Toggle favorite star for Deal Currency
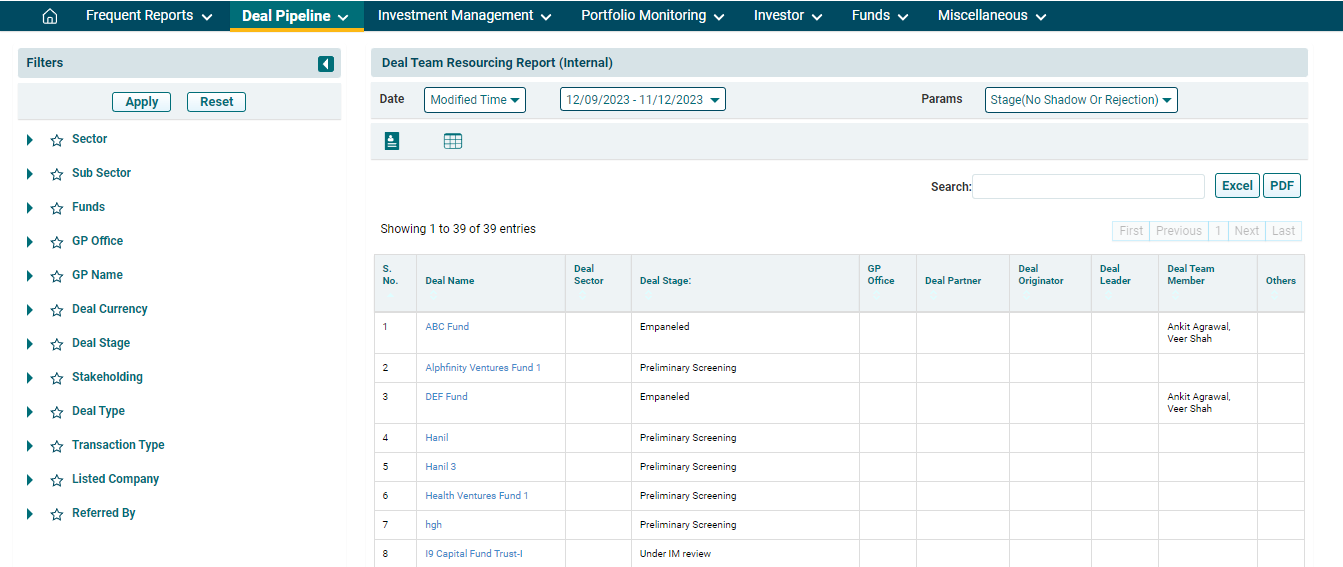1343x567 pixels. click(57, 310)
